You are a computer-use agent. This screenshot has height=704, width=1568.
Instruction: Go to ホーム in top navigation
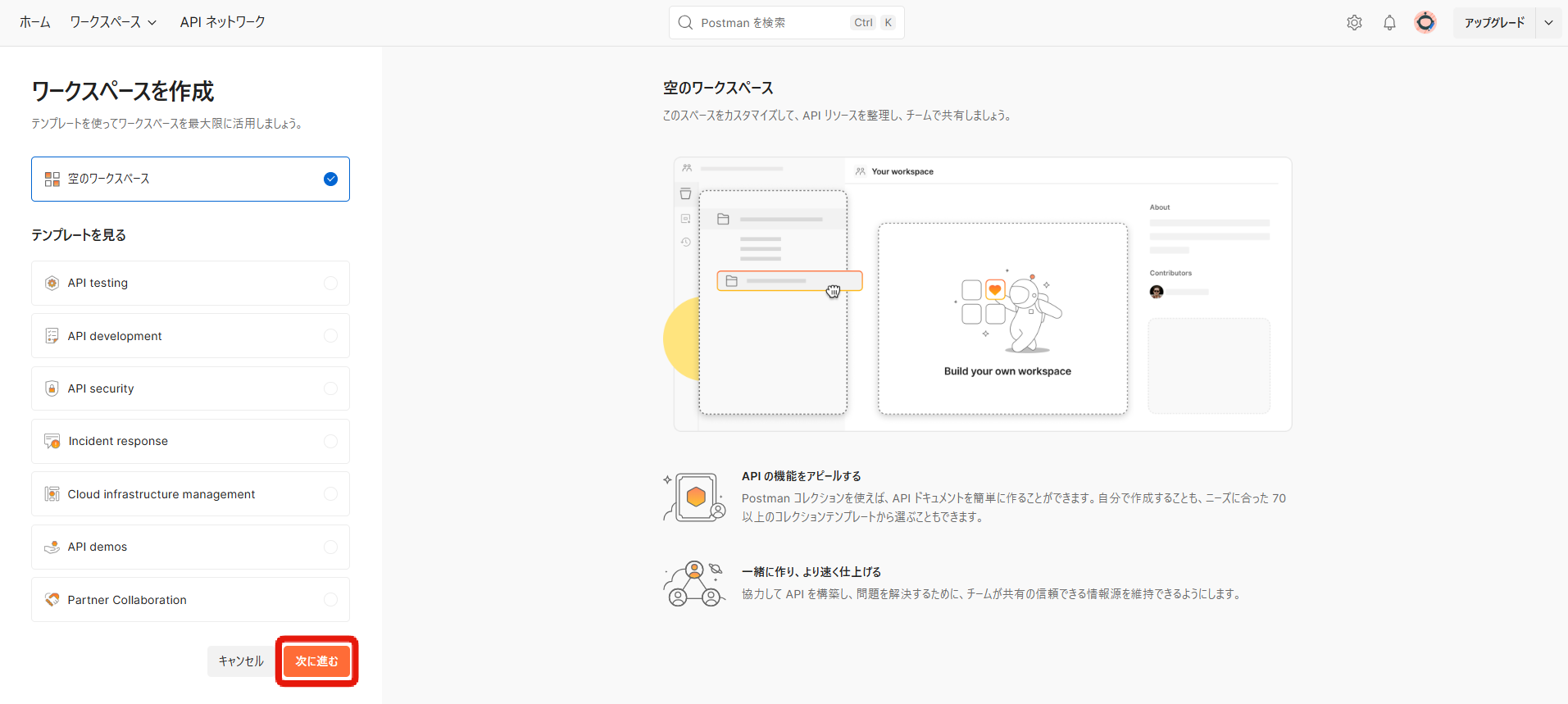(35, 22)
